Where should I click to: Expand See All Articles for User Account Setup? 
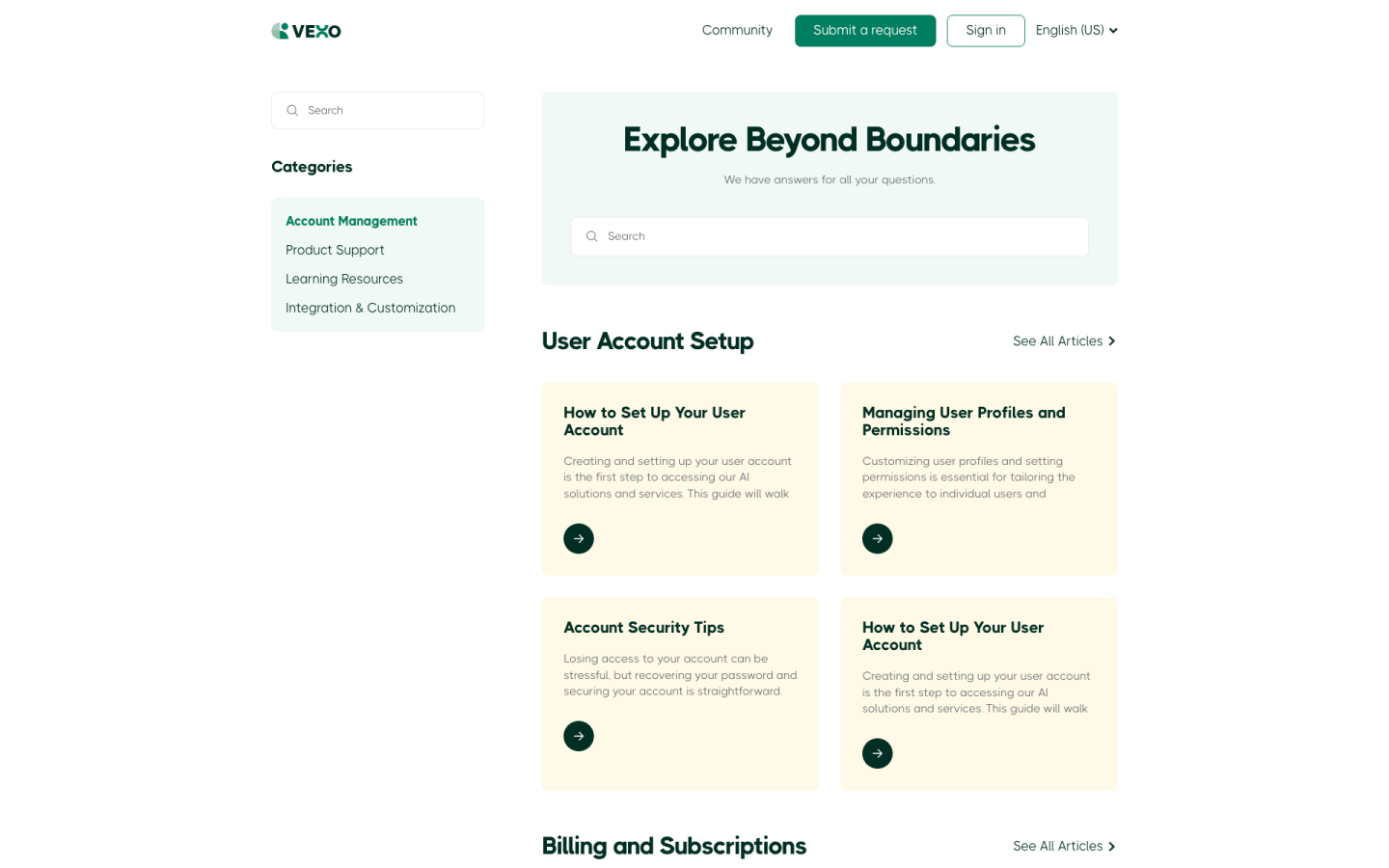coord(1063,341)
